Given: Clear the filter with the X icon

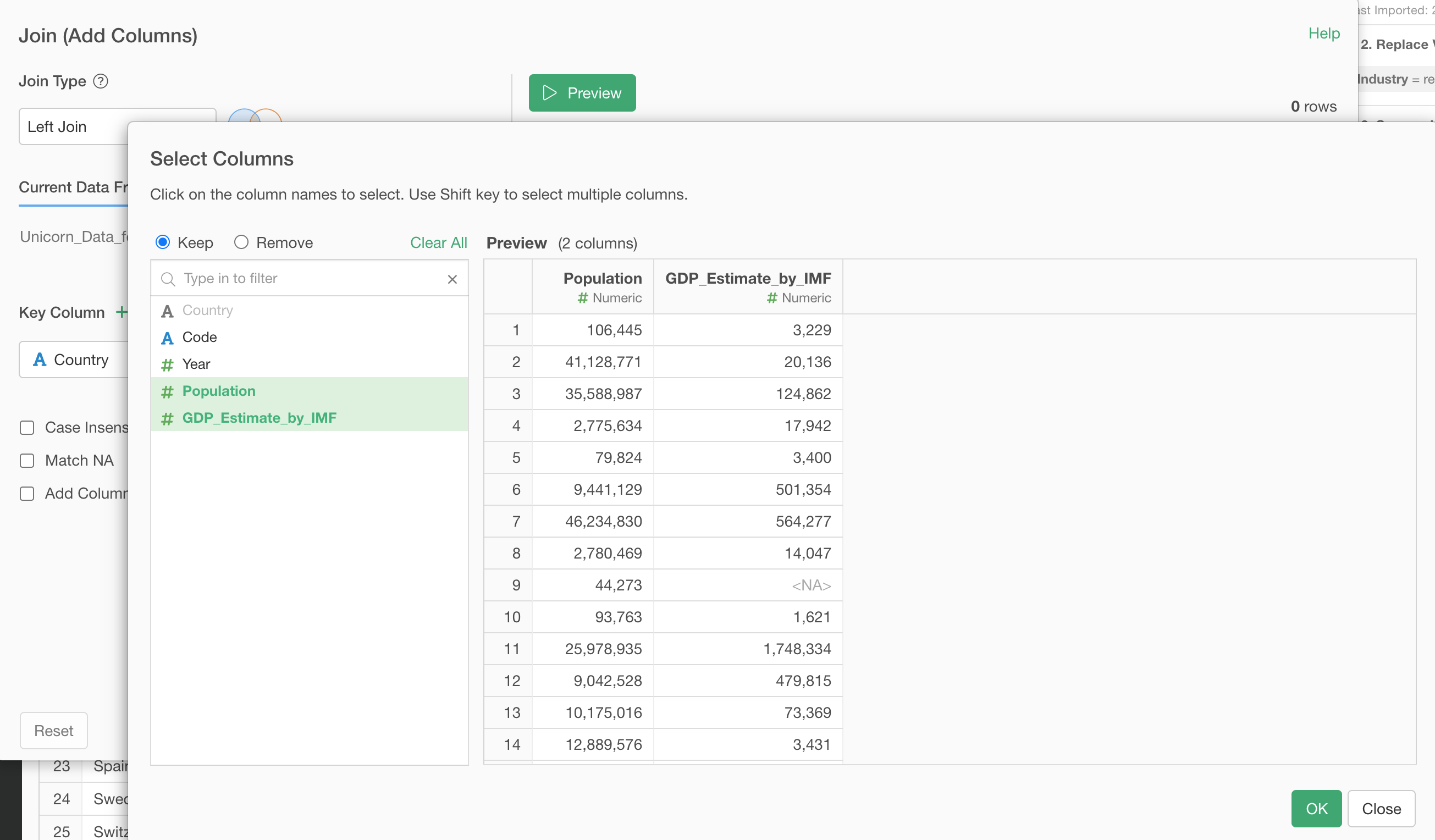Looking at the screenshot, I should pos(452,279).
